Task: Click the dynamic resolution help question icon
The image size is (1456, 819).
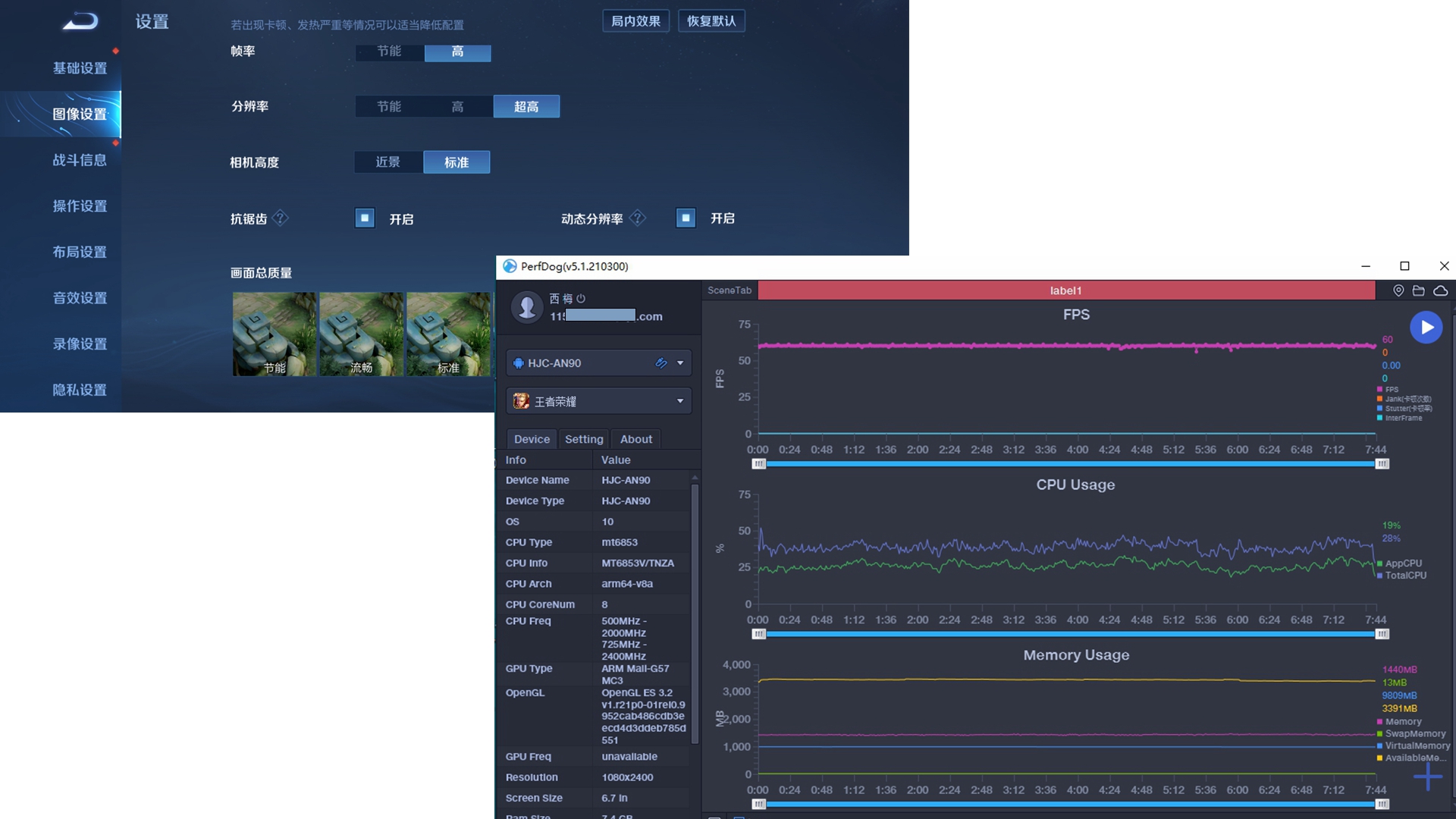Action: click(x=639, y=218)
